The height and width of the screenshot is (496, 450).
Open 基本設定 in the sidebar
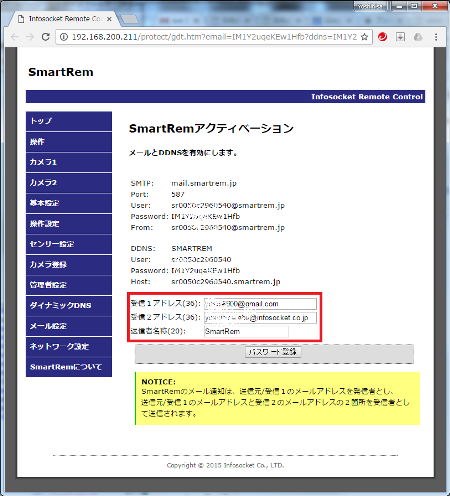click(69, 203)
